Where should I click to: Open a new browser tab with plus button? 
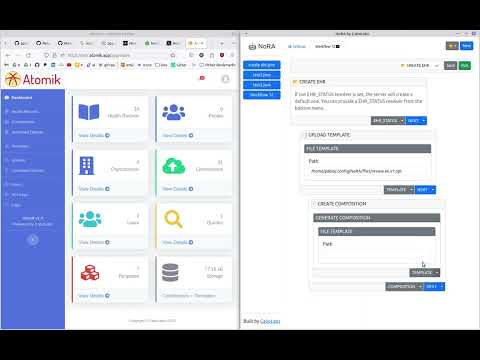point(222,43)
